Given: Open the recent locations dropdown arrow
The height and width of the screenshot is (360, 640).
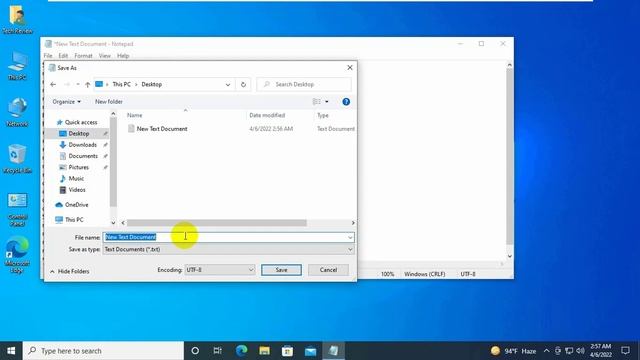Looking at the screenshot, I should click(x=78, y=84).
